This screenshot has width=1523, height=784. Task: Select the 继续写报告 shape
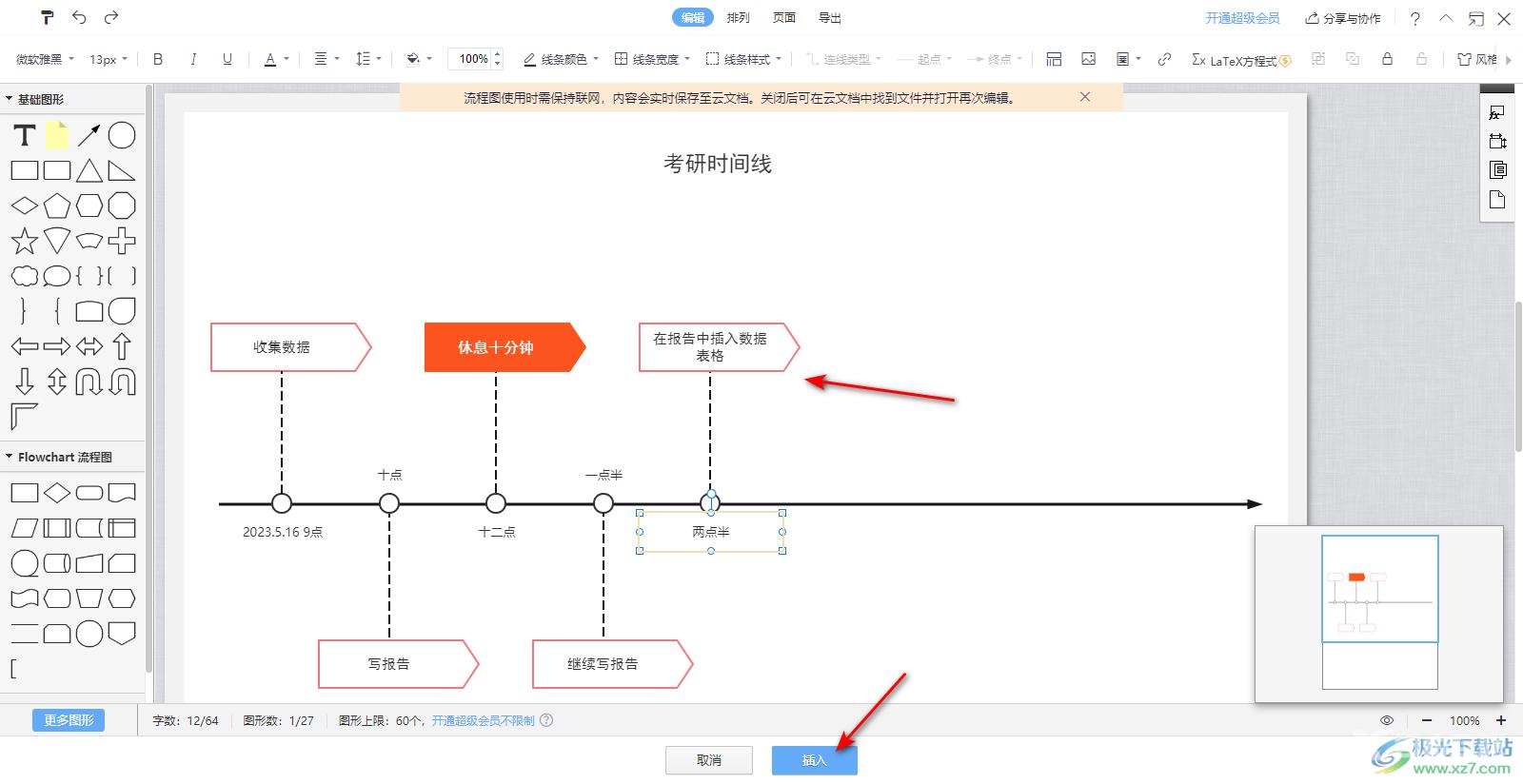612,664
